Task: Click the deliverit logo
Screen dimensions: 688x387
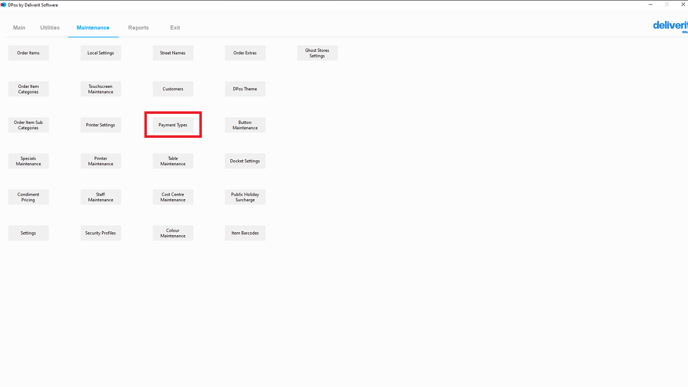Action: coord(670,26)
